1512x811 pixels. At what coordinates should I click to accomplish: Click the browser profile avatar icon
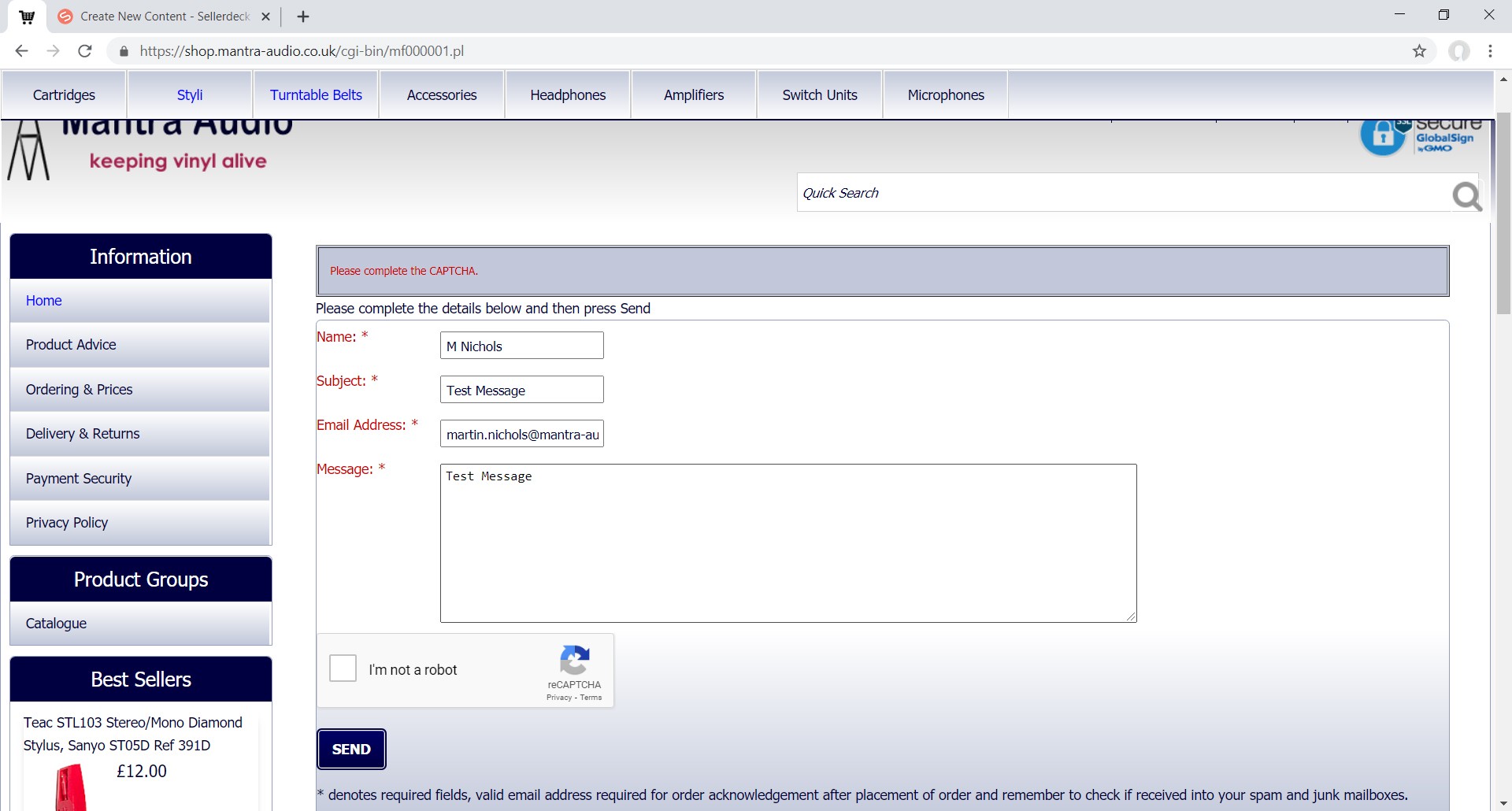click(x=1458, y=51)
